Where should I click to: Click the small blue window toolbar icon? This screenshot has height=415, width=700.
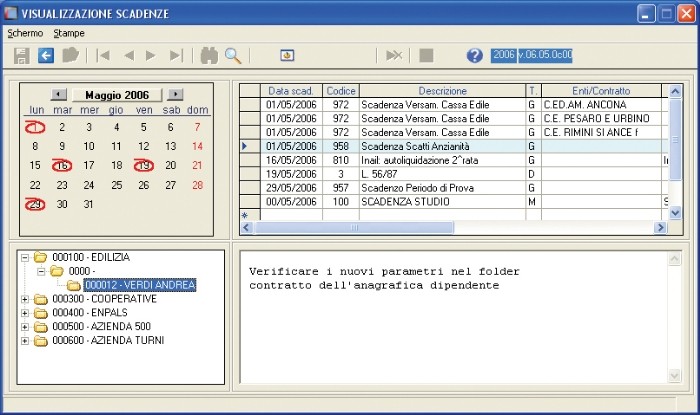click(287, 55)
